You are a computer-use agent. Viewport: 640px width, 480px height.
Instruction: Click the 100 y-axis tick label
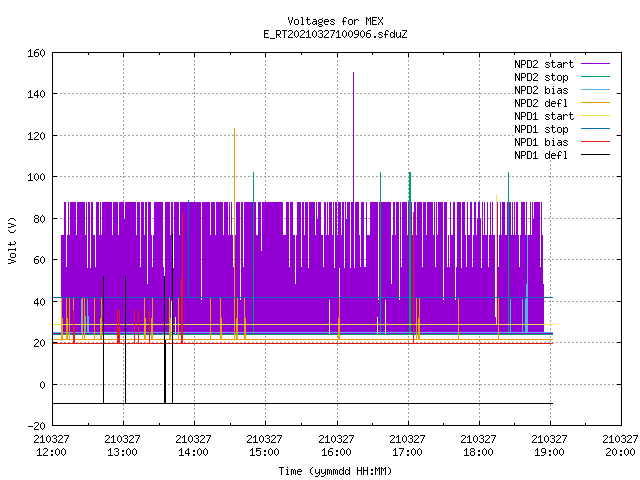click(36, 177)
